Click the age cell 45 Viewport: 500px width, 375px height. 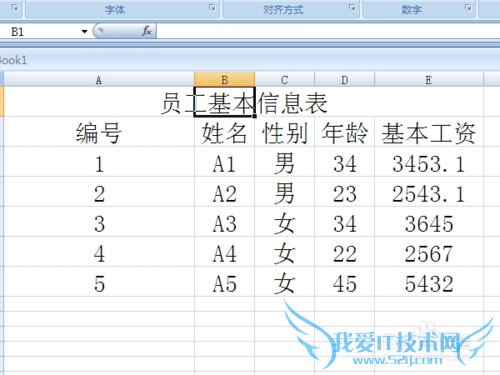345,282
